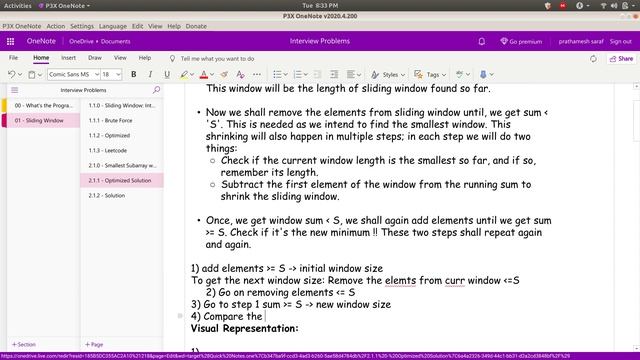
Task: Click the Wi-Fi icon in the system tray
Action: click(x=603, y=6)
